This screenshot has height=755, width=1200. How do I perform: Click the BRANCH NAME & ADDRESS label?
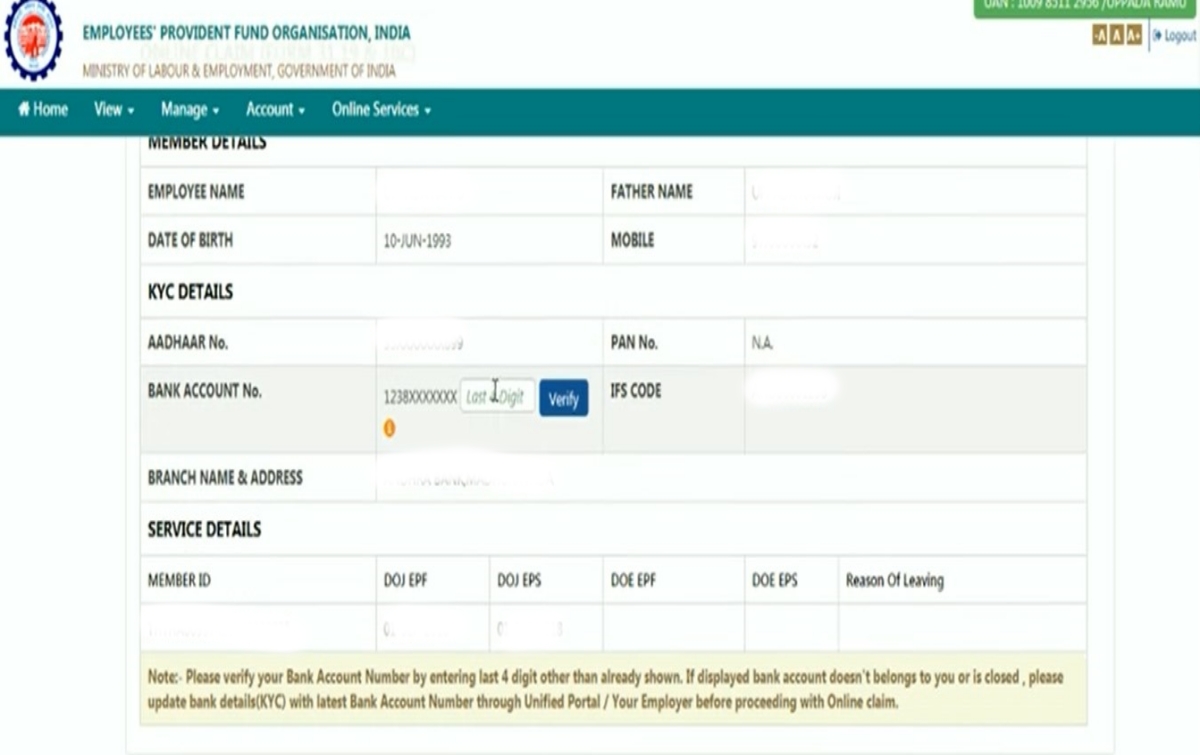(225, 478)
